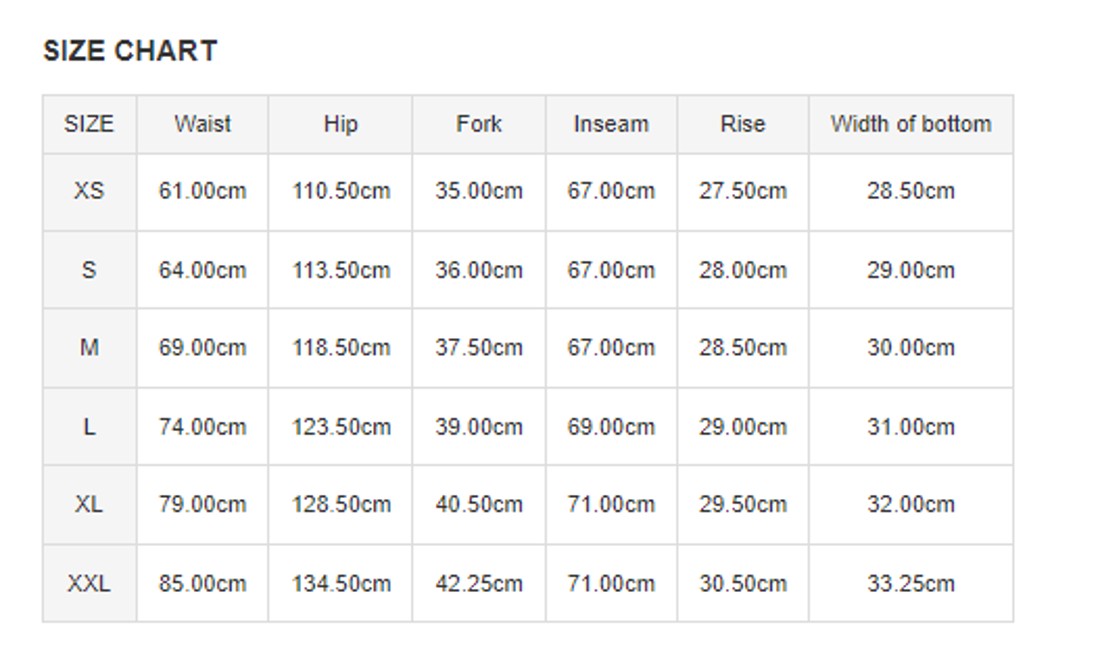1100x650 pixels.
Task: Click the XS waist value 61.00cm
Action: click(202, 191)
